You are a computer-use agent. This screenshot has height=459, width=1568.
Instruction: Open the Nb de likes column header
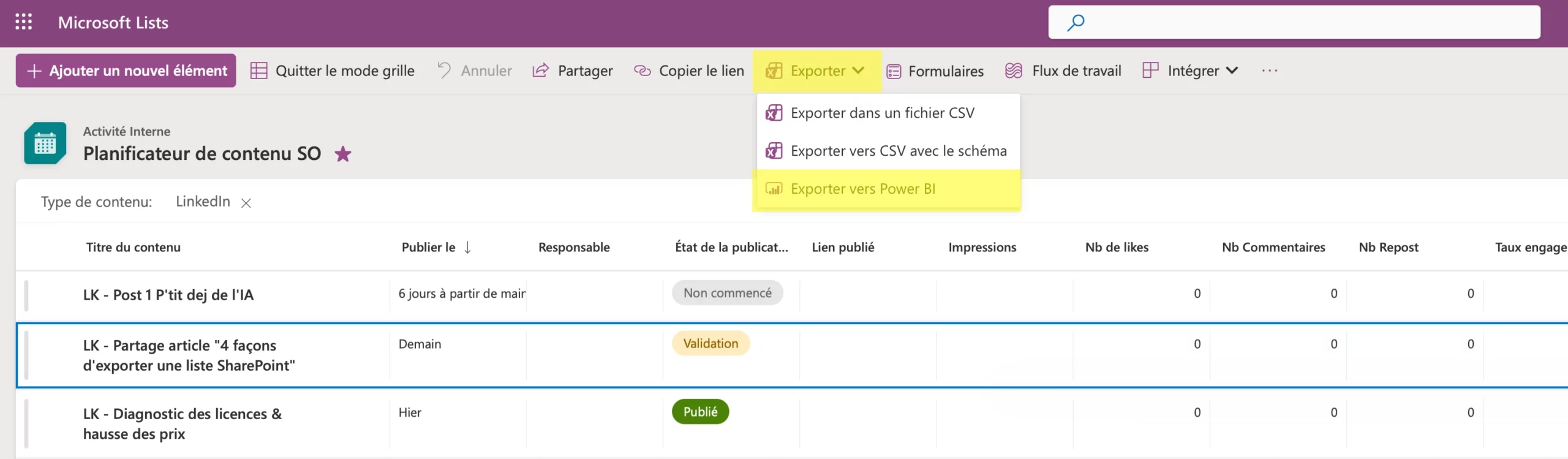point(1117,248)
